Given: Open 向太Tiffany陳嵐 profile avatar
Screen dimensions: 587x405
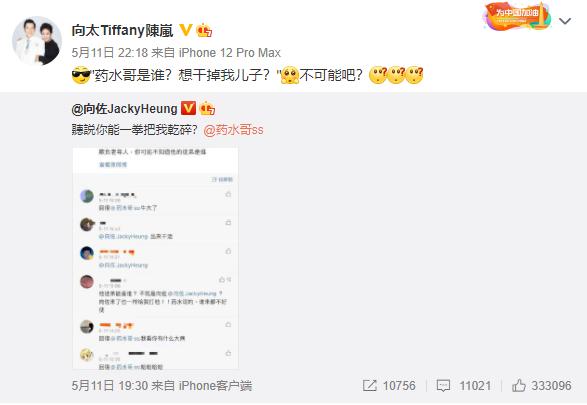Looking at the screenshot, I should pos(37,40).
